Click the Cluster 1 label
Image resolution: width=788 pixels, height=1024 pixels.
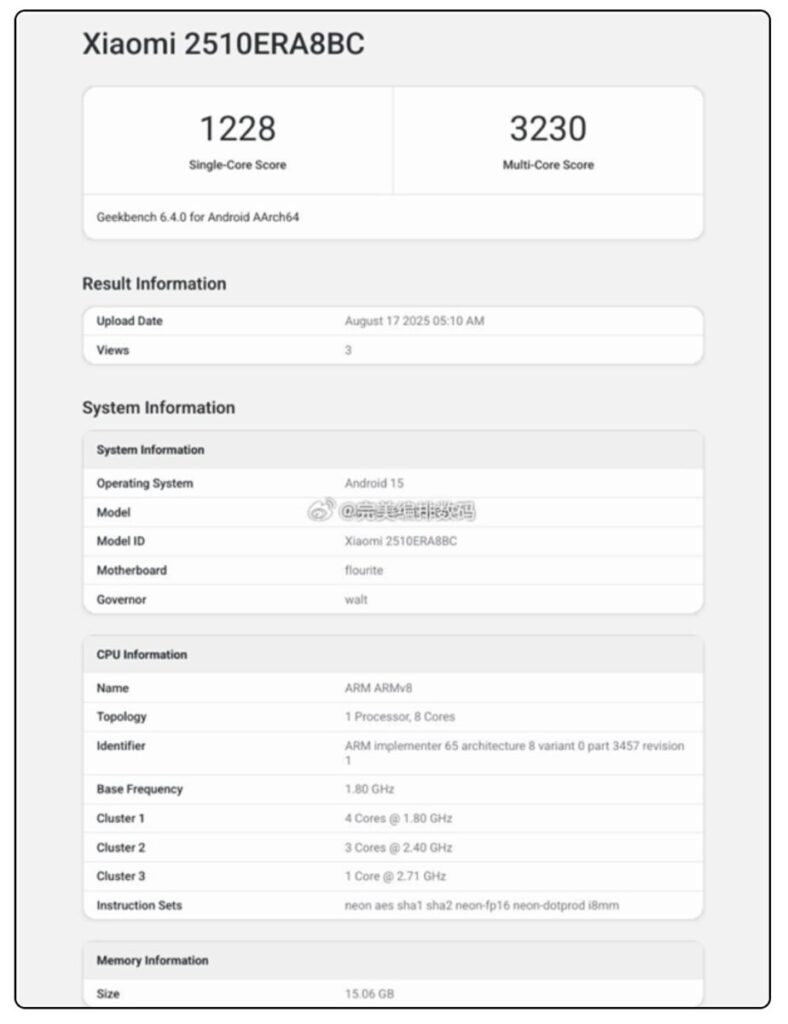[x=121, y=818]
